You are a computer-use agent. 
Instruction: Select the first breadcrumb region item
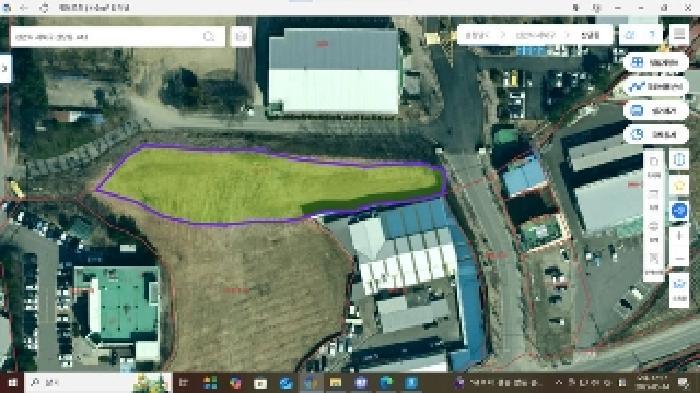[477, 35]
